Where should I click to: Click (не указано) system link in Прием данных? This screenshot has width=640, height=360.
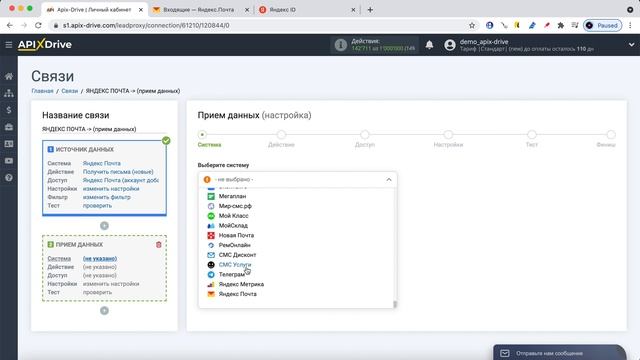100,258
